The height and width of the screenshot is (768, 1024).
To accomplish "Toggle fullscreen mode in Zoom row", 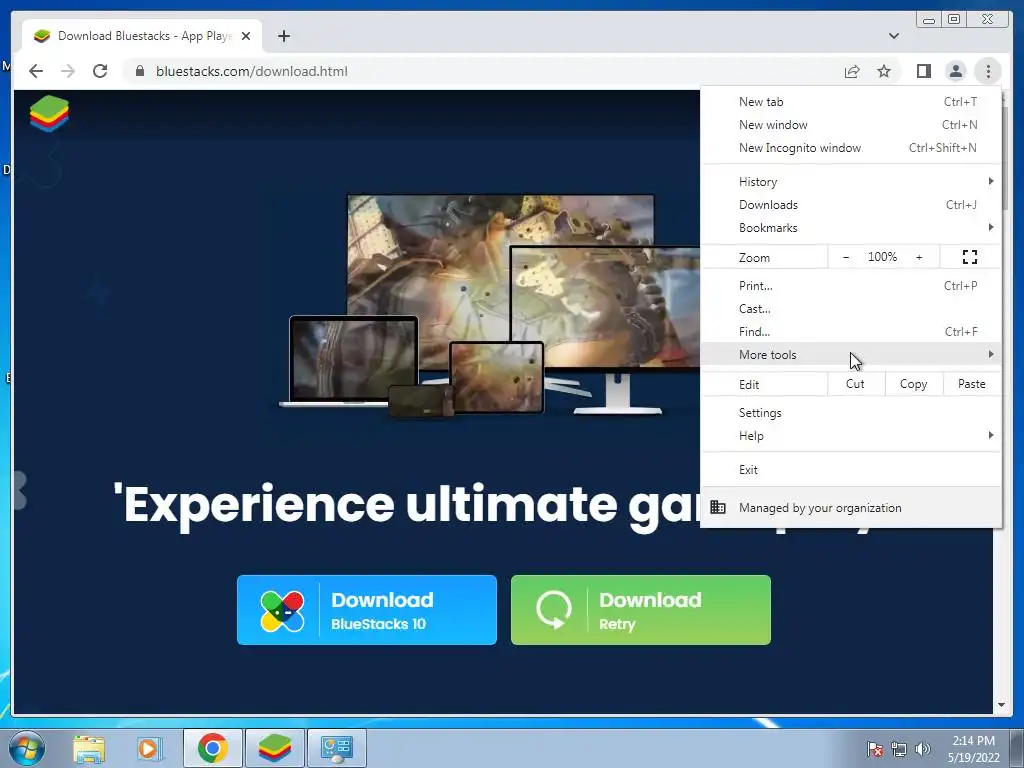I will 970,257.
